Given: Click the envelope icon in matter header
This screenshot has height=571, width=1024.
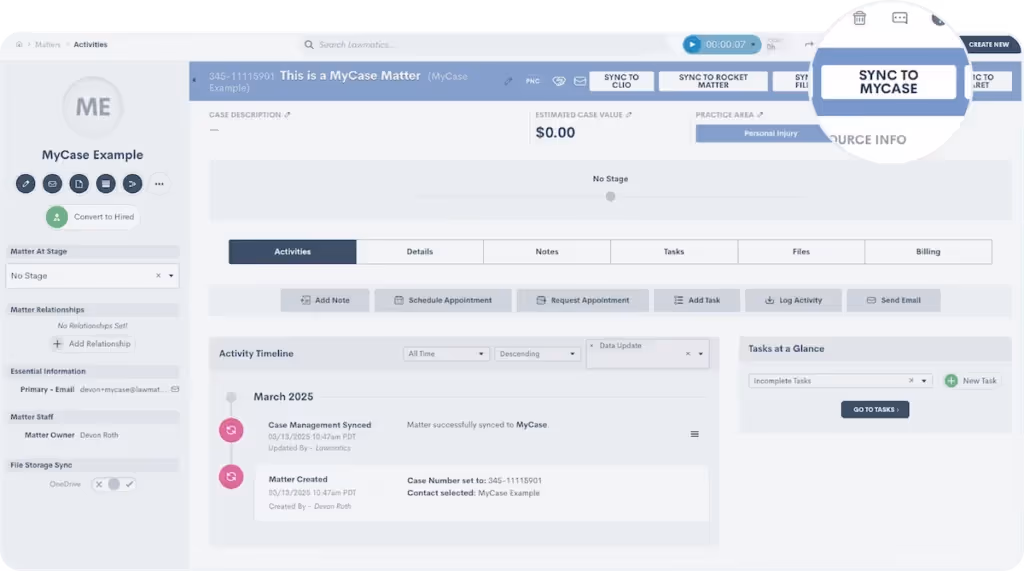Looking at the screenshot, I should 580,81.
